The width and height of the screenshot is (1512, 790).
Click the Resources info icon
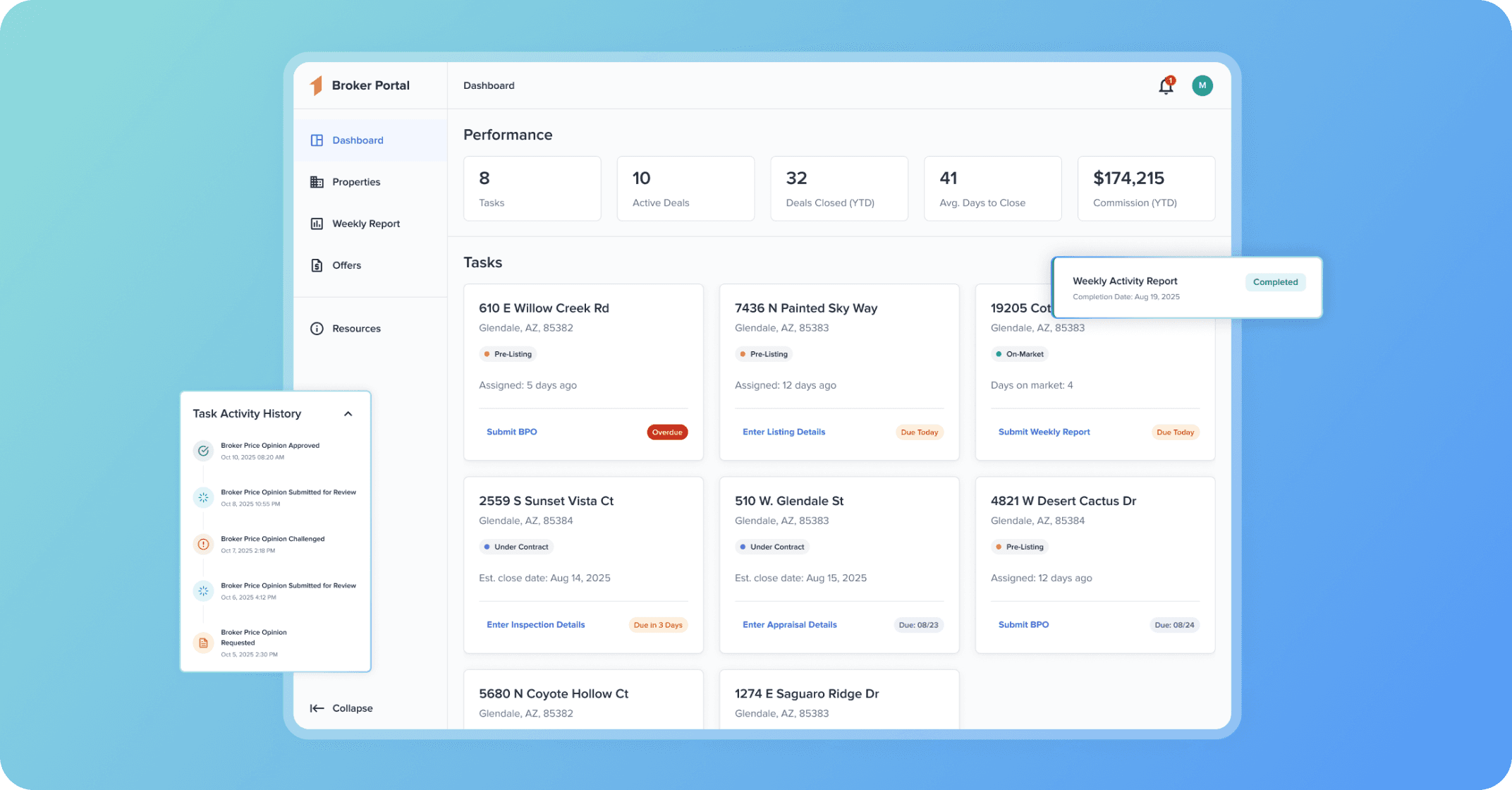click(317, 329)
